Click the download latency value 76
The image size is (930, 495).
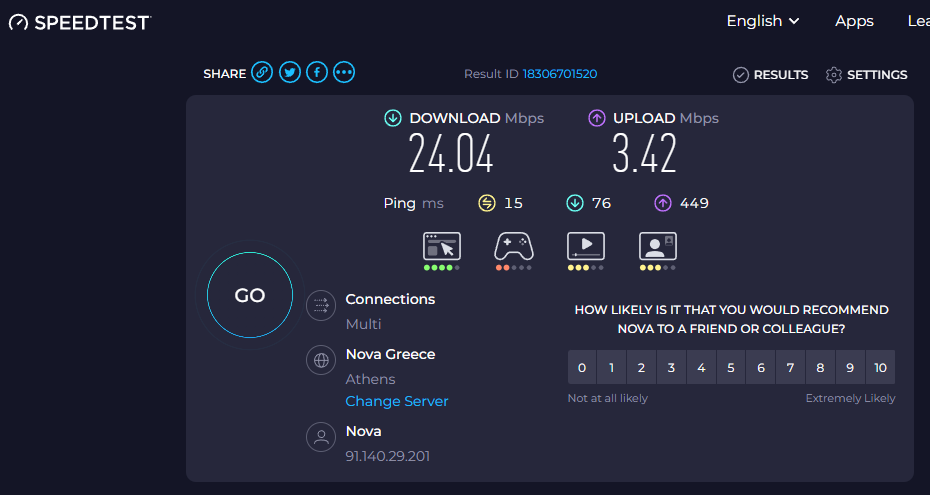coord(601,203)
